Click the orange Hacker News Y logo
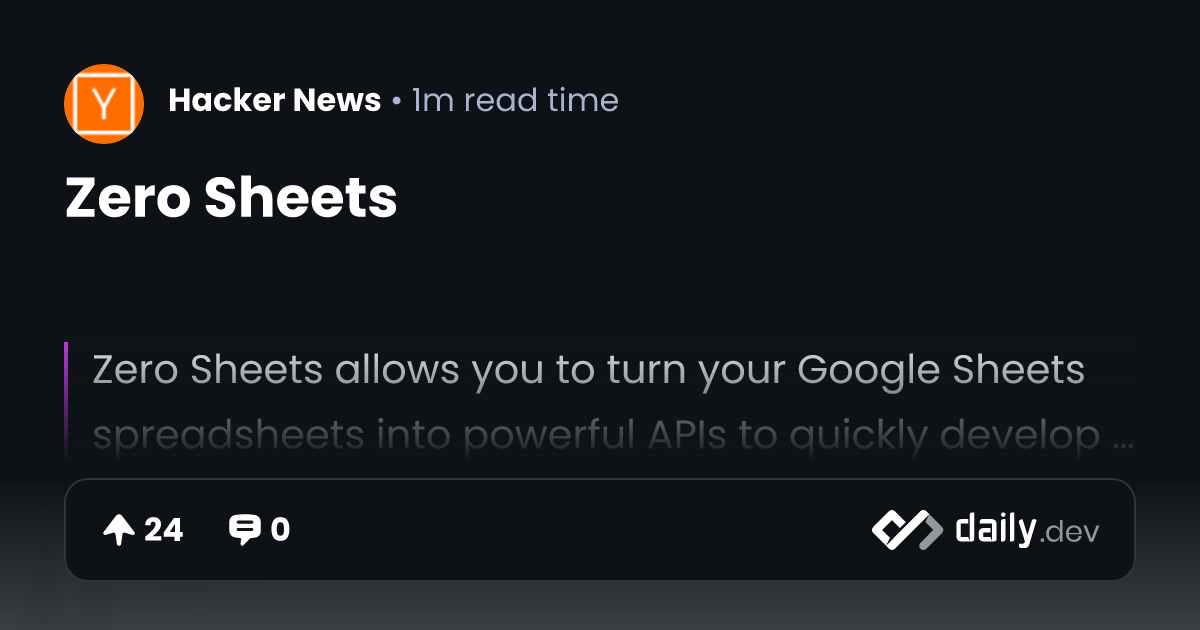Screen dimensions: 1200x630 (104, 104)
